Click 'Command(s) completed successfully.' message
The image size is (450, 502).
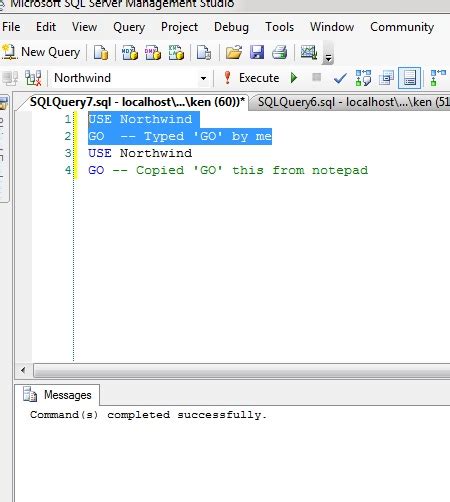[x=148, y=415]
